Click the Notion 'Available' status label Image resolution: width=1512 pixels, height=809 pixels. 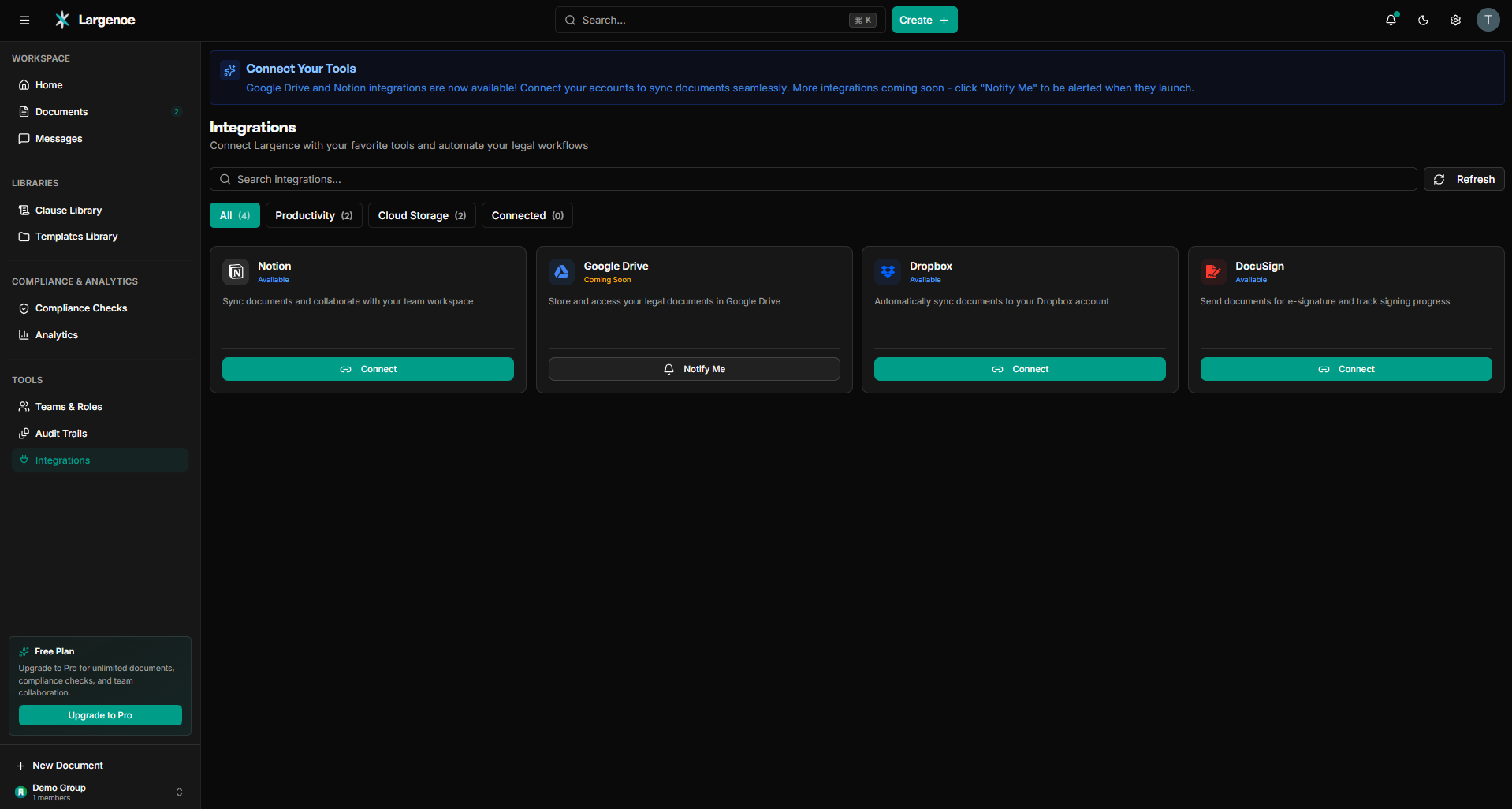(x=274, y=280)
